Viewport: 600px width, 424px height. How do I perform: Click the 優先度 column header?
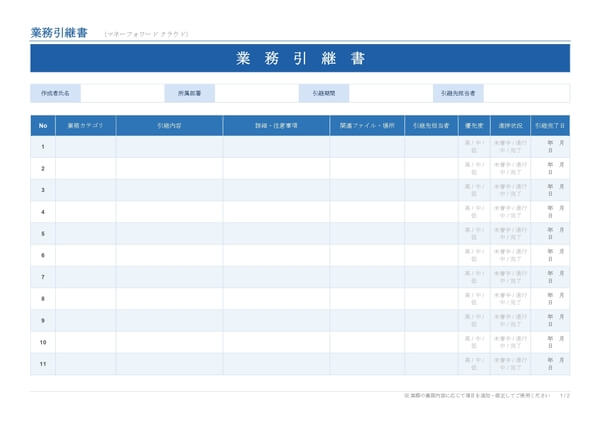pos(475,126)
